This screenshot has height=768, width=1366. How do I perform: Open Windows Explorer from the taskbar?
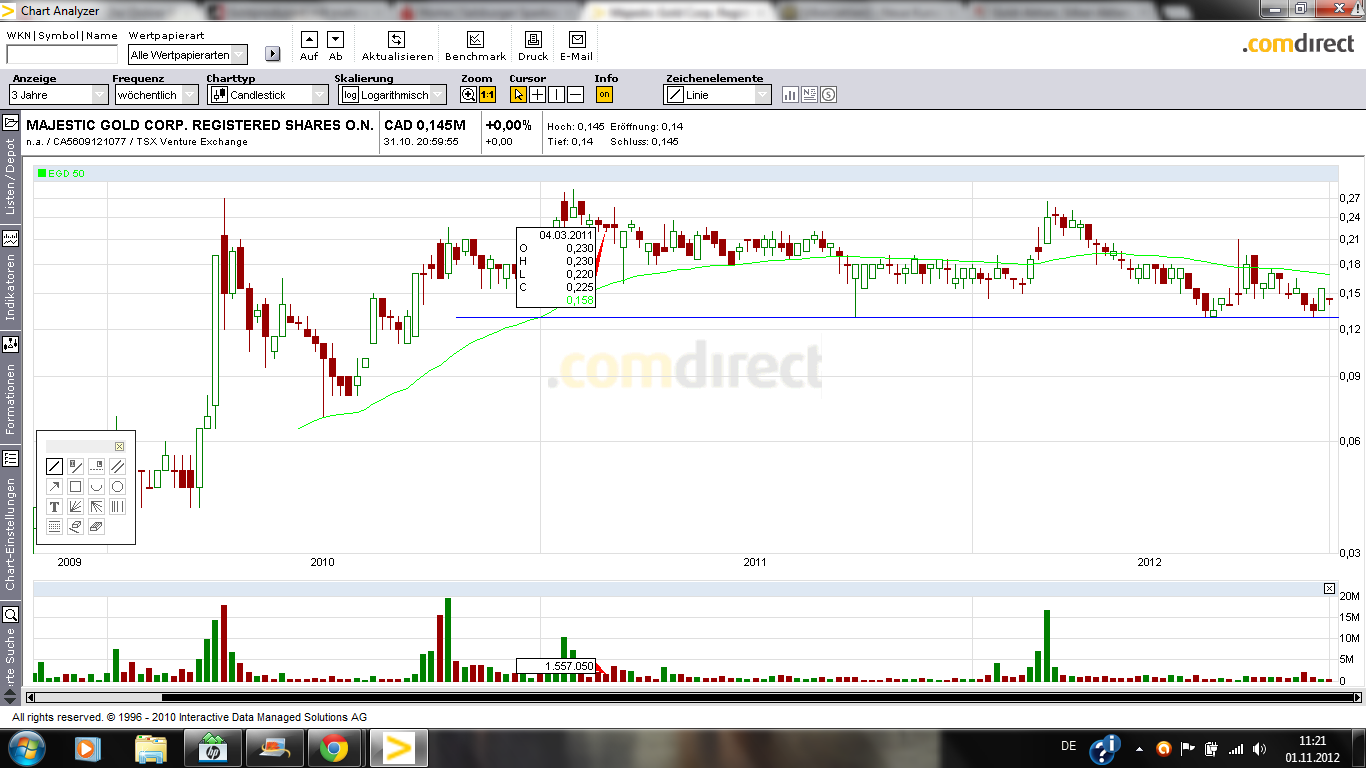(x=151, y=748)
